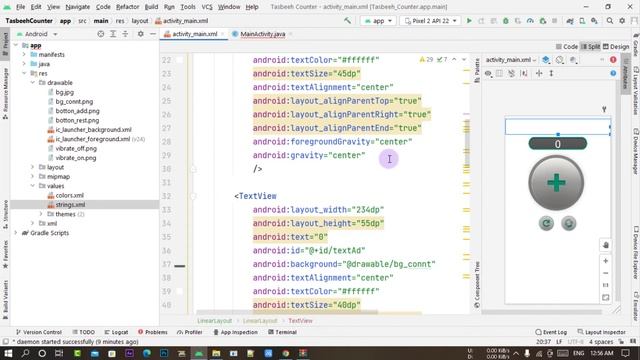Screen dimensions: 640x360
Task: Expand all in Project panel
Action: click(x=113, y=34)
